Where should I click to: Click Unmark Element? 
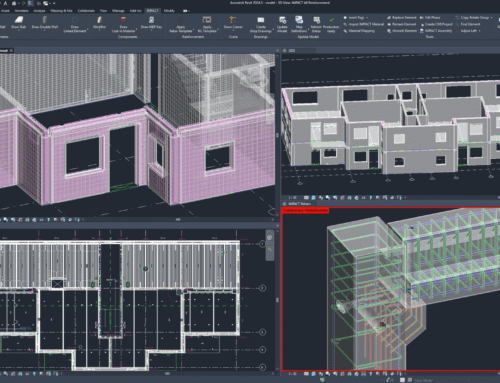tap(402, 31)
